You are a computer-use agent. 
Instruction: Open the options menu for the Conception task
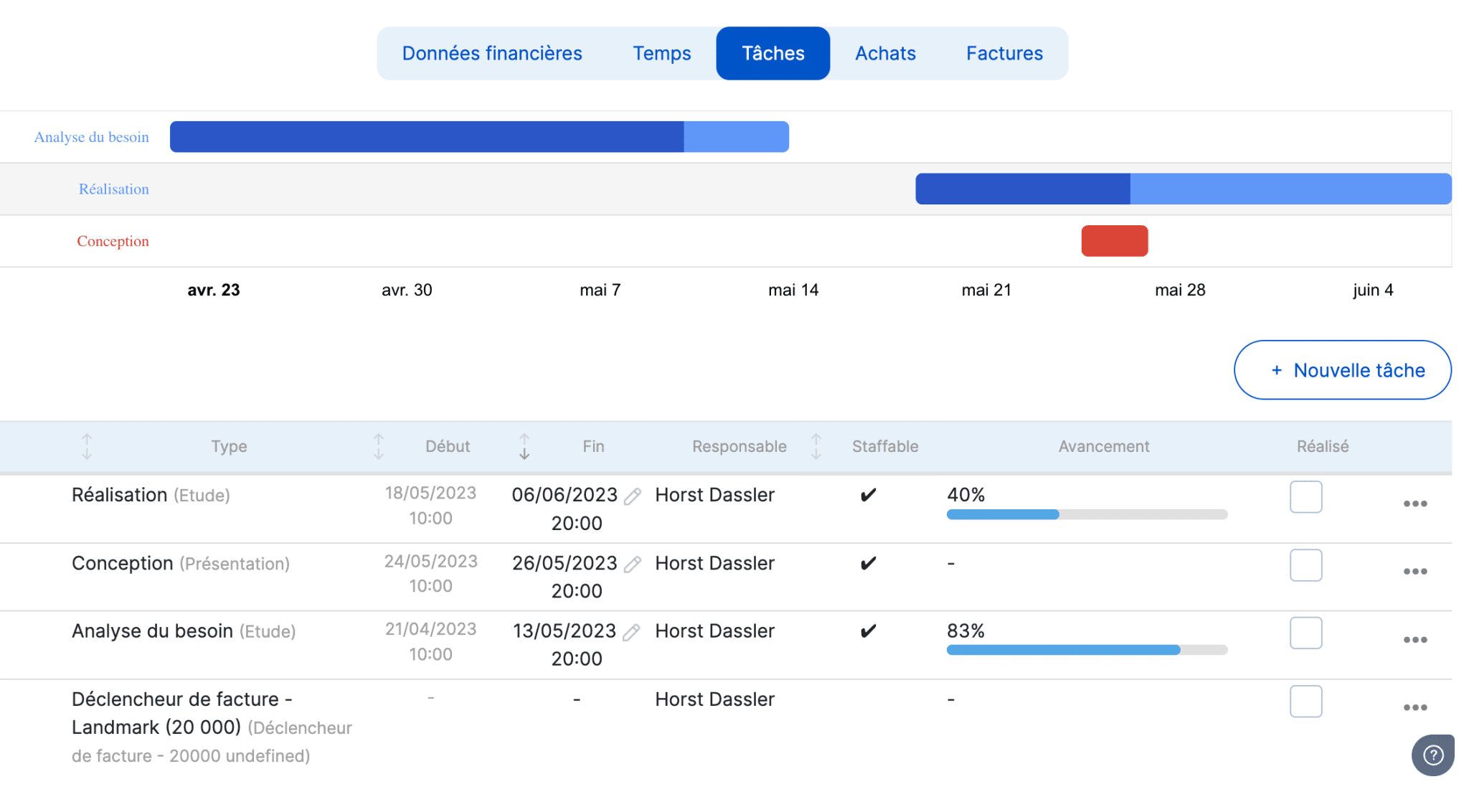coord(1414,571)
